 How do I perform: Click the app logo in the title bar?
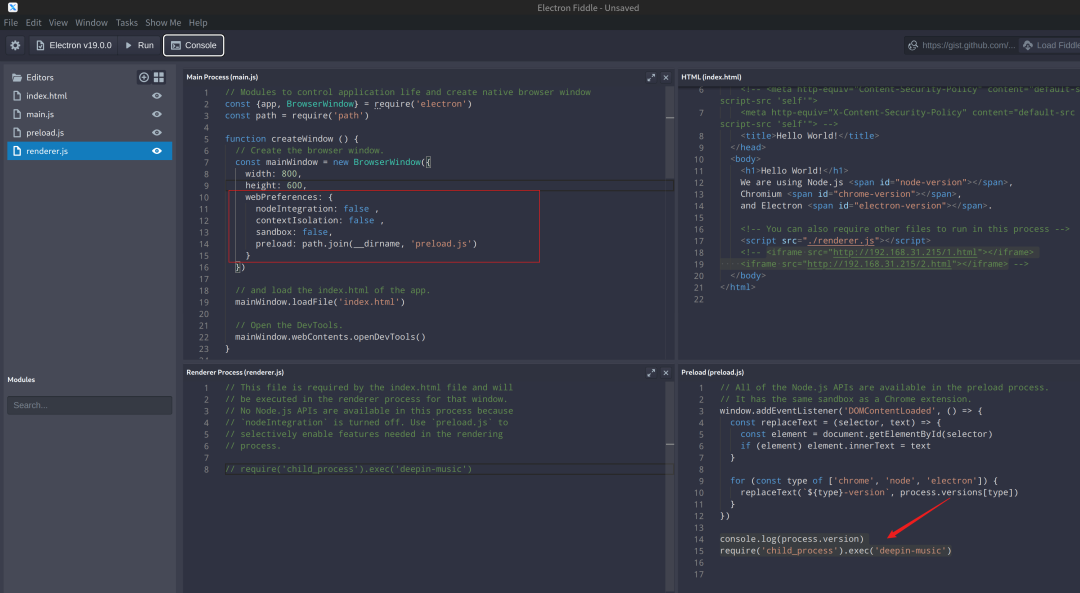click(11, 8)
